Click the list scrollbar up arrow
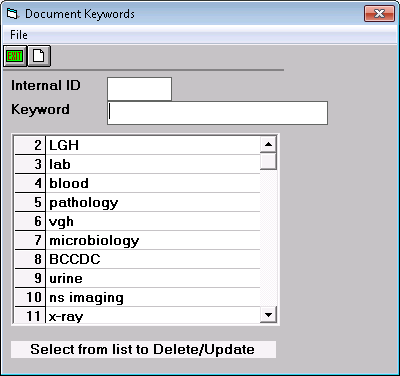This screenshot has width=400, height=376. pyautogui.click(x=268, y=145)
